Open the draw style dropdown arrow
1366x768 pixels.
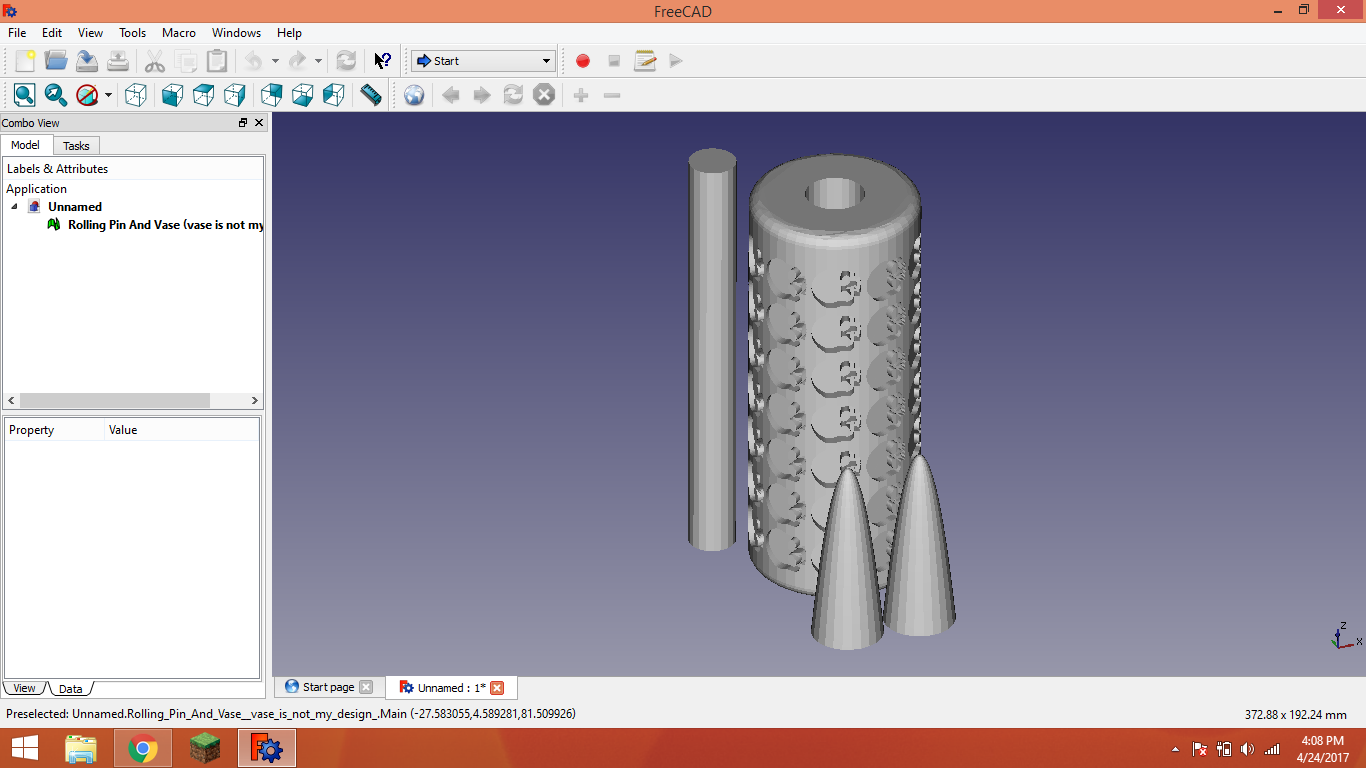(x=108, y=95)
